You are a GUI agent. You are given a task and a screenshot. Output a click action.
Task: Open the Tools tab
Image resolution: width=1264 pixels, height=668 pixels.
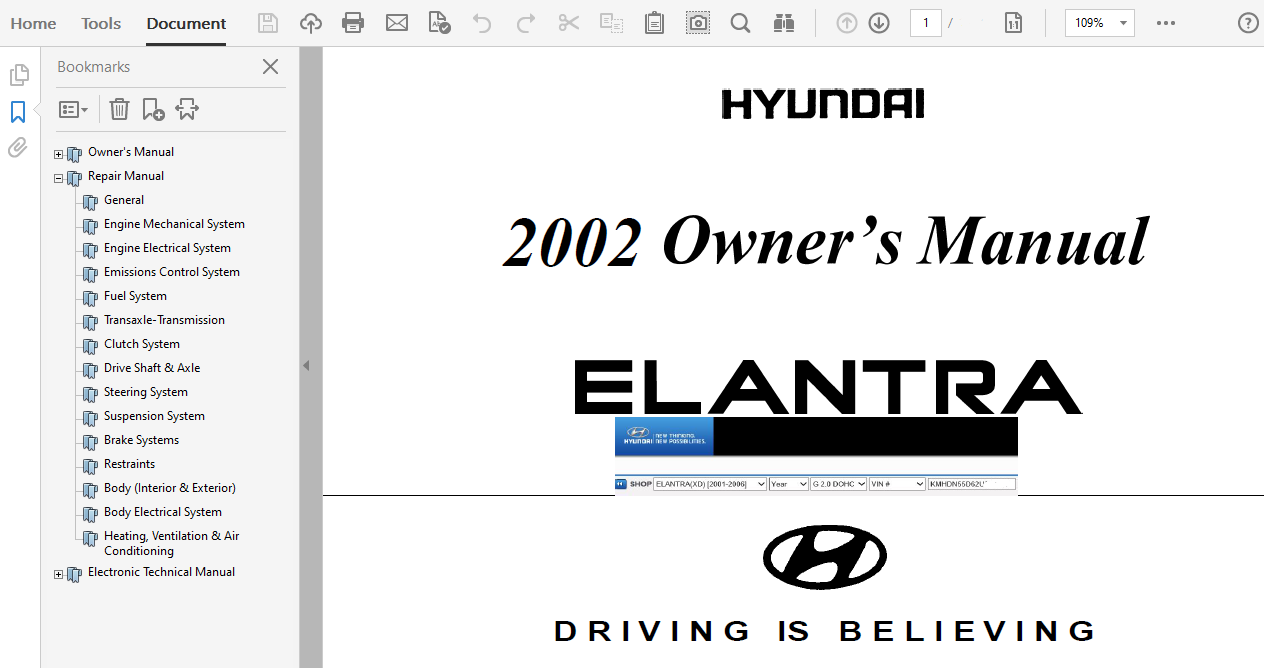point(100,23)
